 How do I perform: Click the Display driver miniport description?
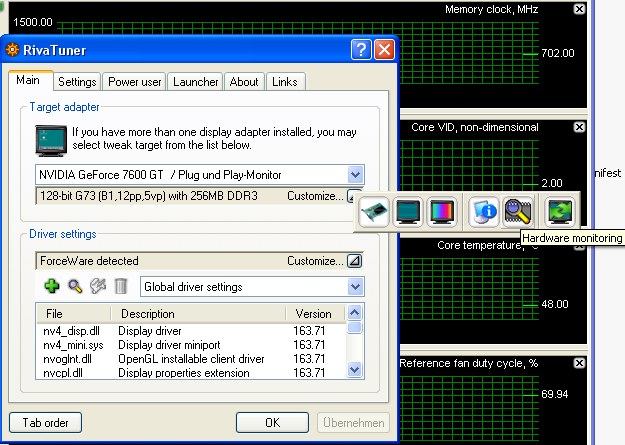[169, 345]
